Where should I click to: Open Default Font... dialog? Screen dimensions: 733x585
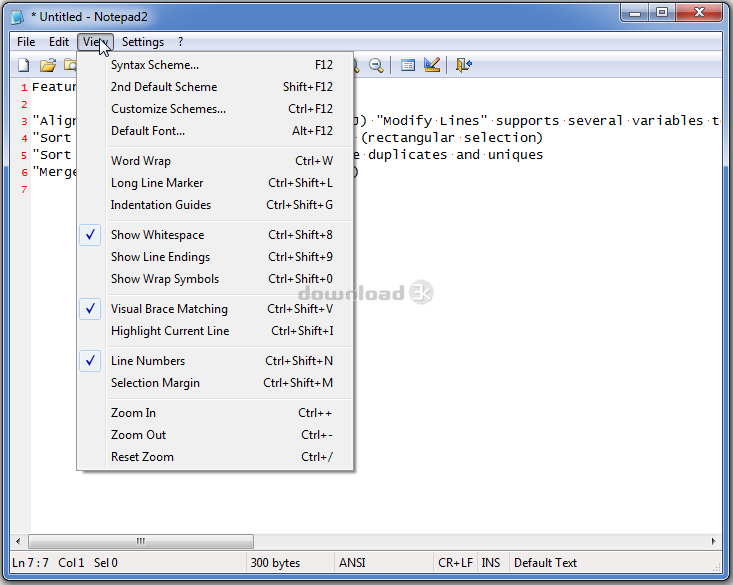[216, 130]
